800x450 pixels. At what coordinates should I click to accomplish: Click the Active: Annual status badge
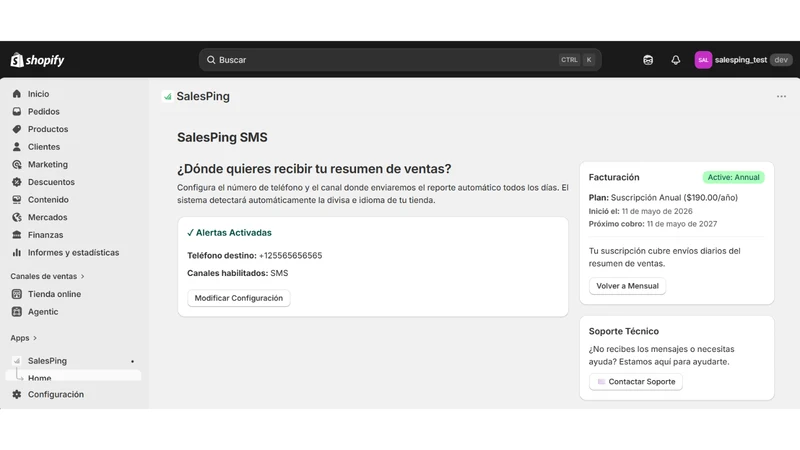tap(733, 177)
